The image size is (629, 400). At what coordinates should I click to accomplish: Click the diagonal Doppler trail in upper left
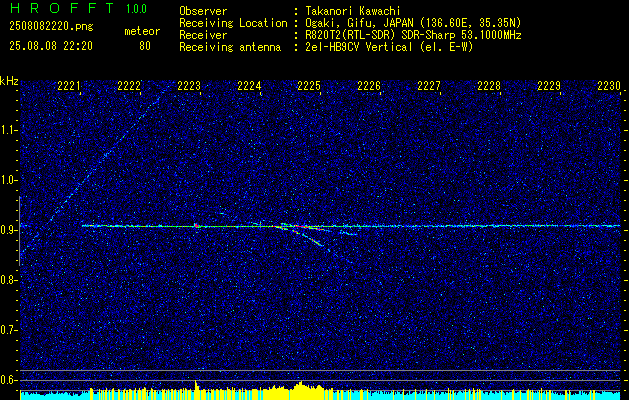[x=94, y=169]
